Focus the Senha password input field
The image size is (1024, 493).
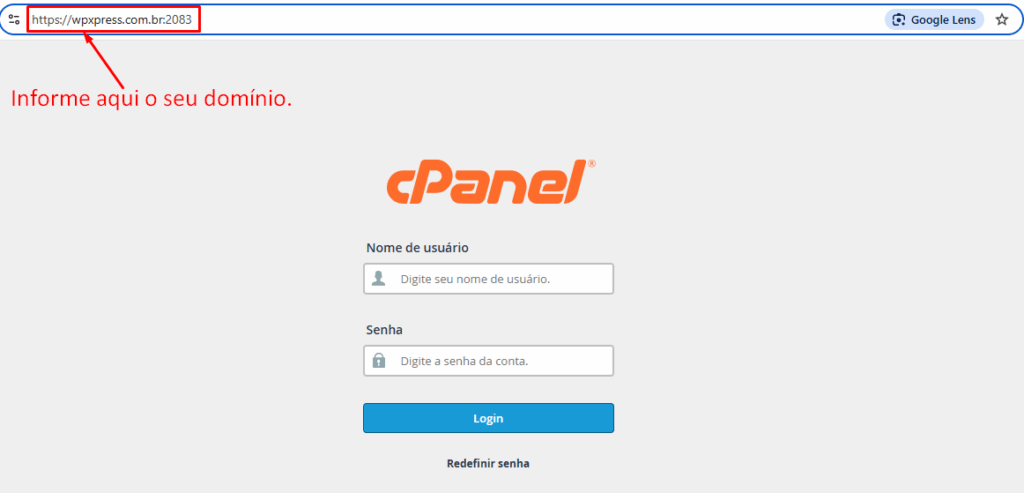(x=488, y=360)
